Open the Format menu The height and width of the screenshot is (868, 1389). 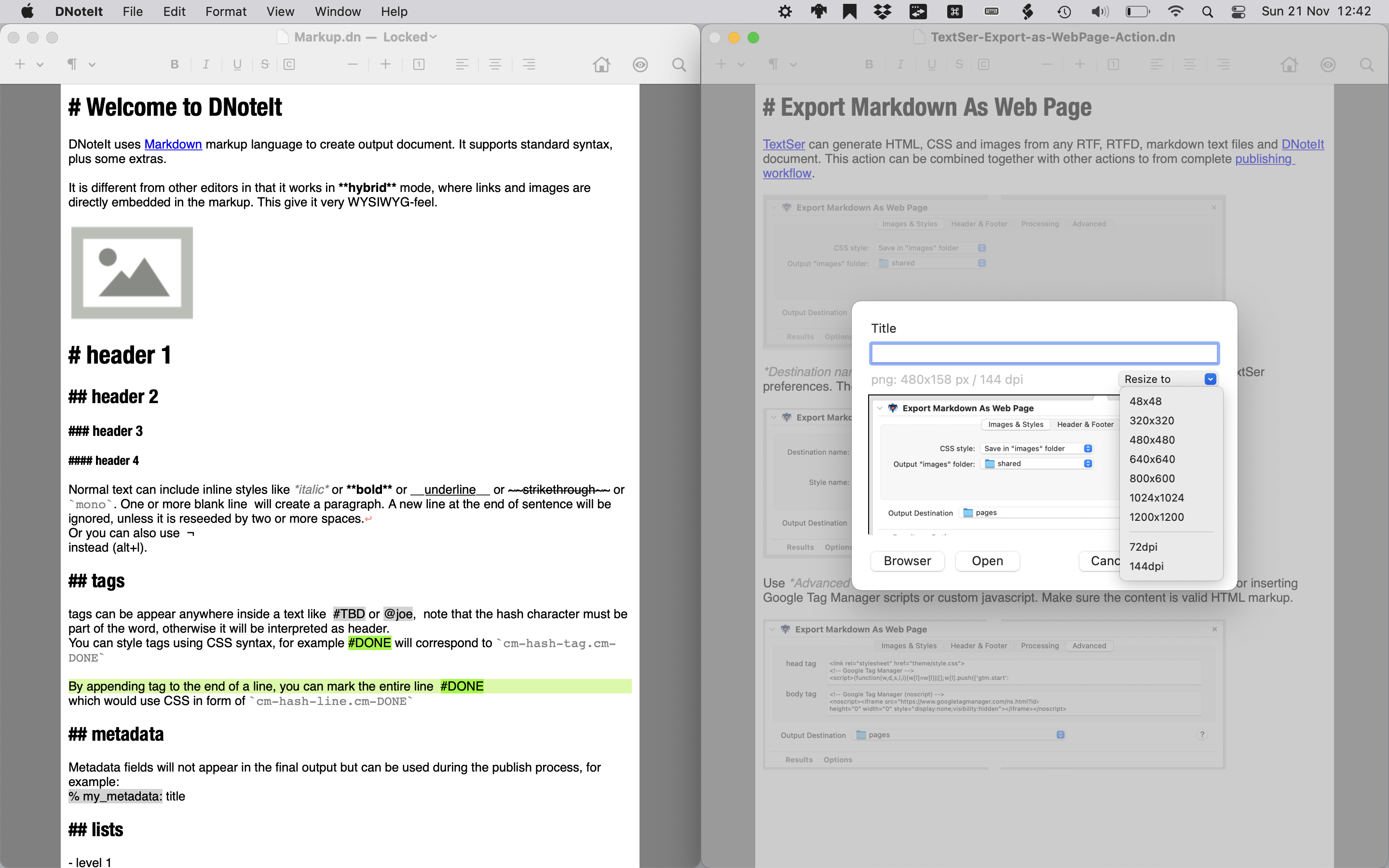tap(226, 12)
